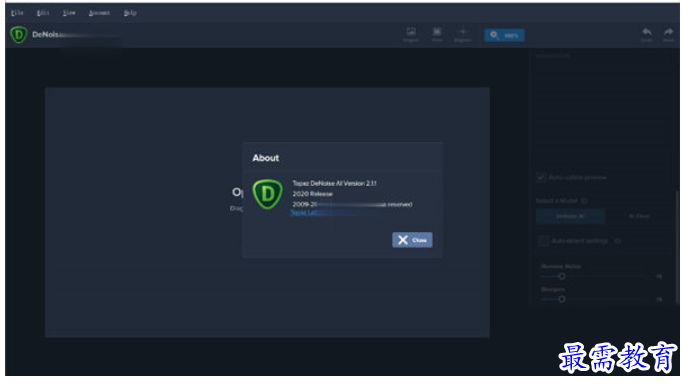Select the AI Clear model button

[x=639, y=216]
